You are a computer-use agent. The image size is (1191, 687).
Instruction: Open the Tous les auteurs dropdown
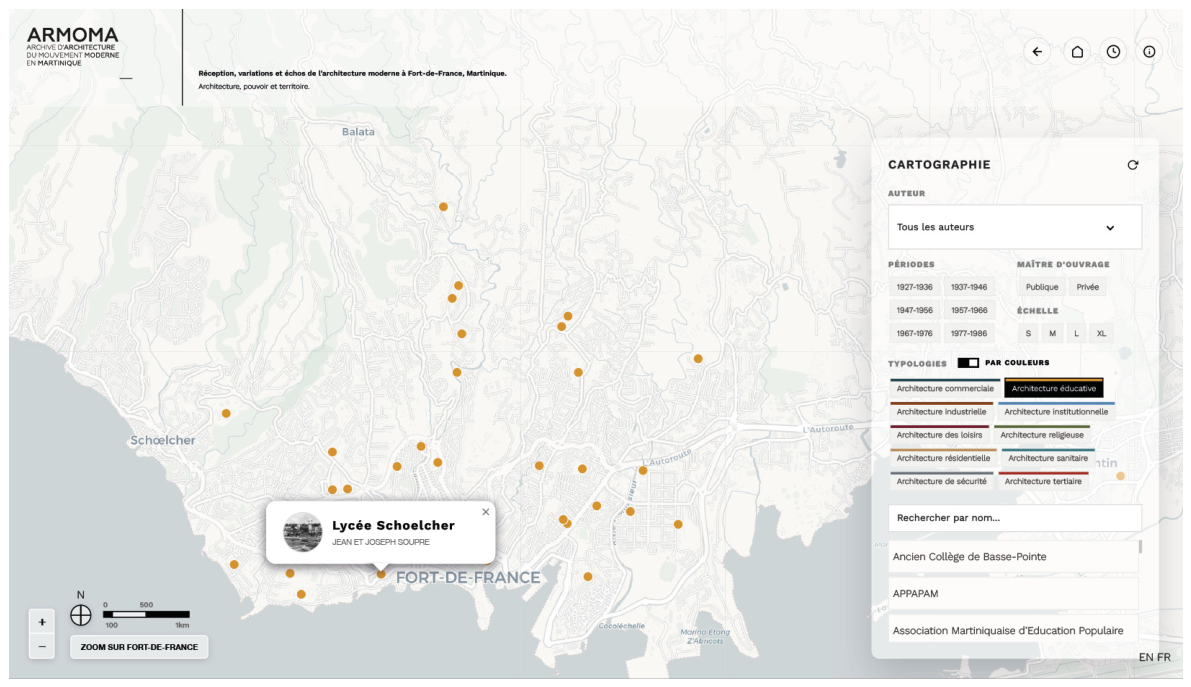point(1014,227)
